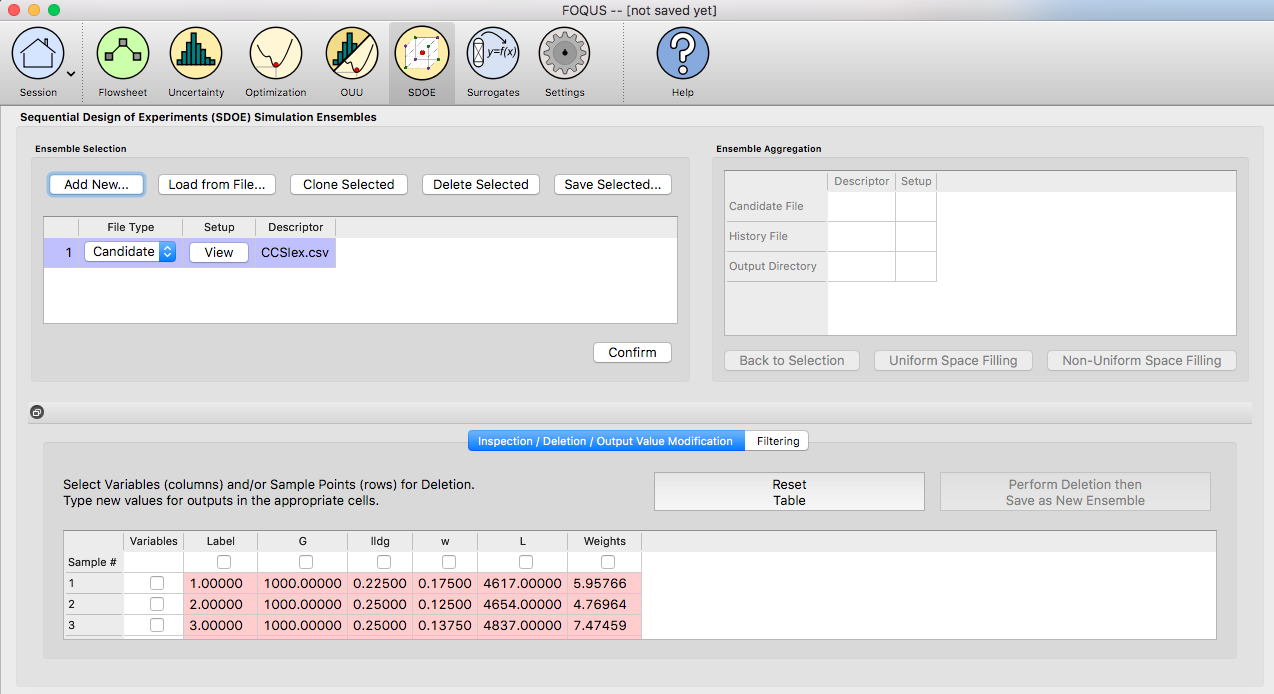Toggle the panel float icon above tabs
This screenshot has height=694, width=1274.
point(36,412)
